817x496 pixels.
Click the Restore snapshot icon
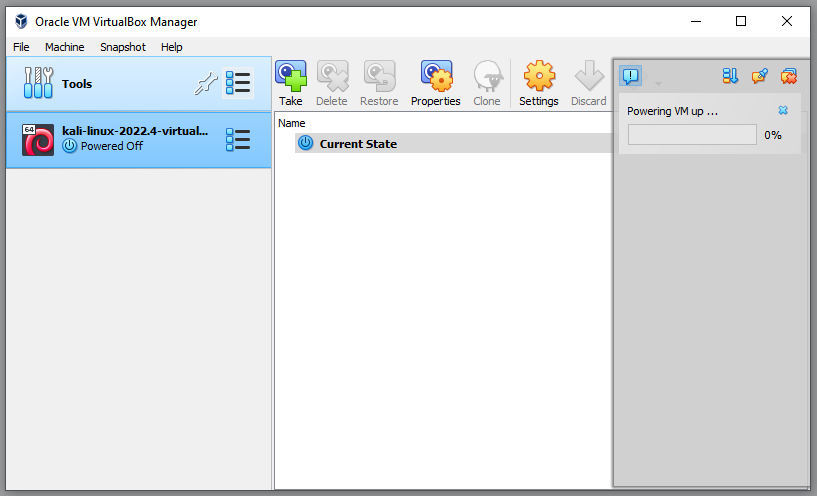[379, 77]
